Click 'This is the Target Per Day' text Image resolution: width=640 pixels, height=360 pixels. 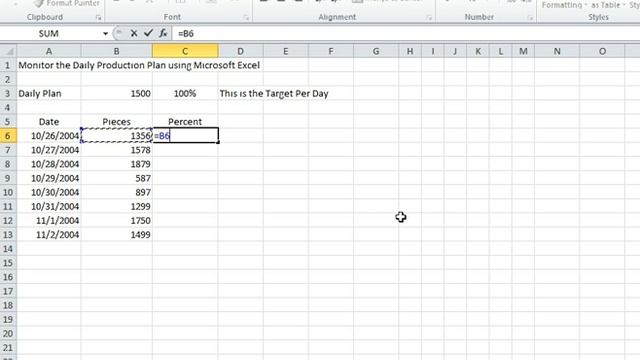[274, 93]
